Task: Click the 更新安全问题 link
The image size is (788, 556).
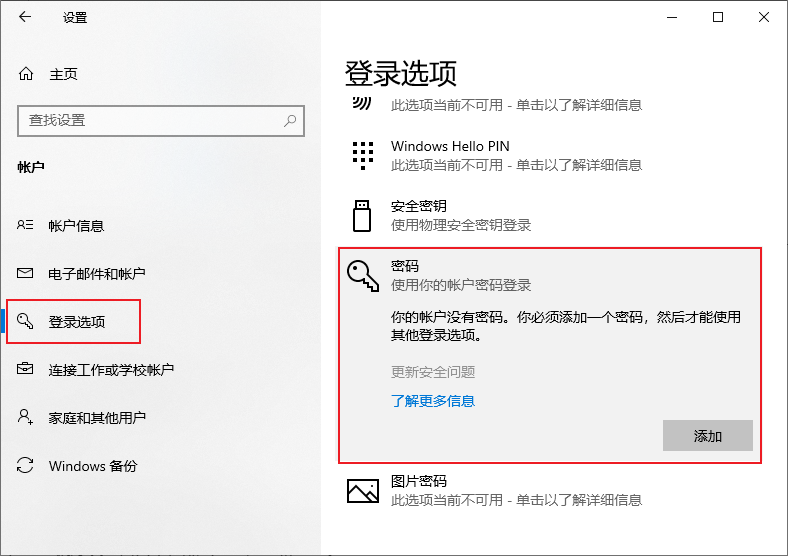Action: coord(433,372)
